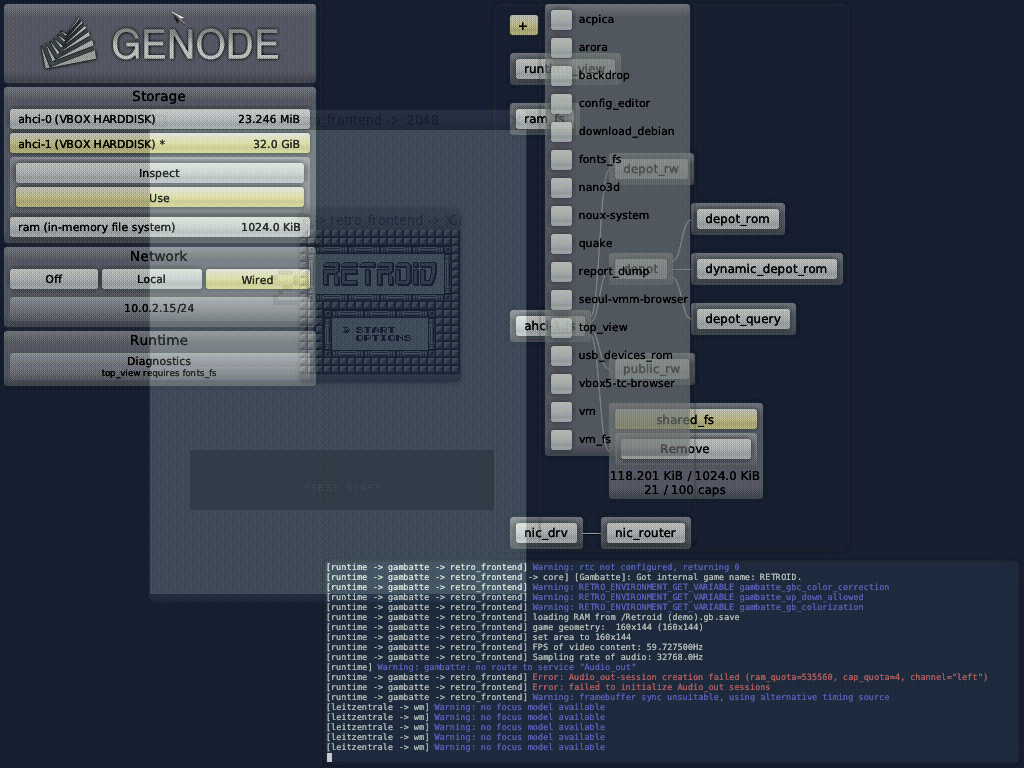This screenshot has height=768, width=1024.
Task: Click the 10.0.2.15/24 address field
Action: point(159,308)
